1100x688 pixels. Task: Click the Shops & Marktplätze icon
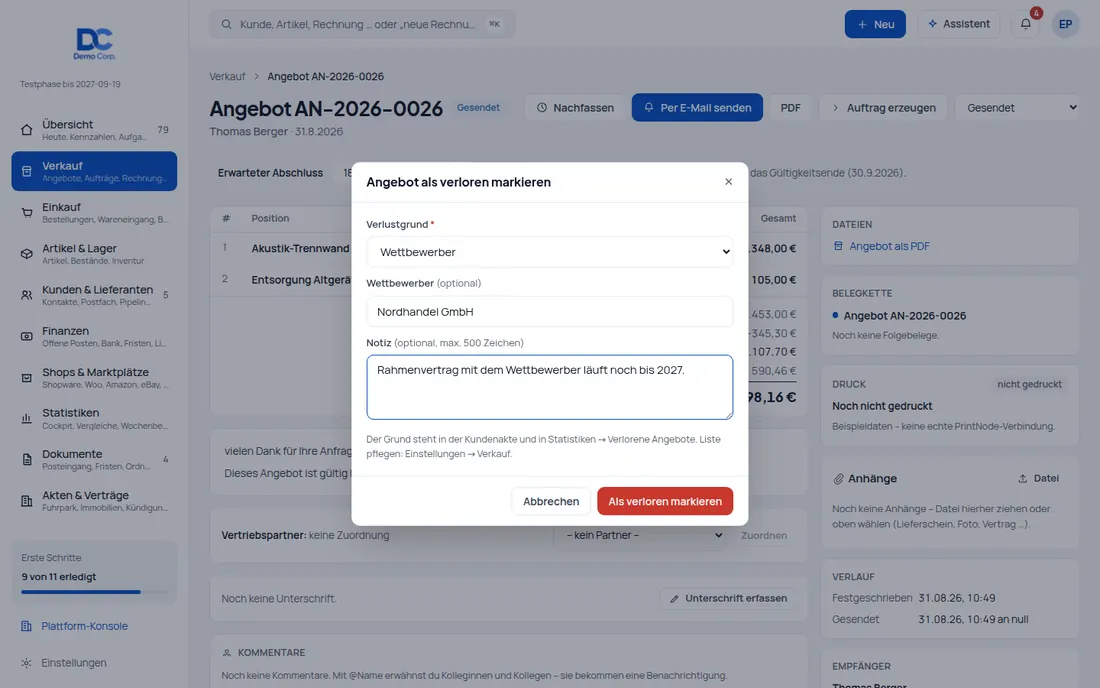[27, 378]
